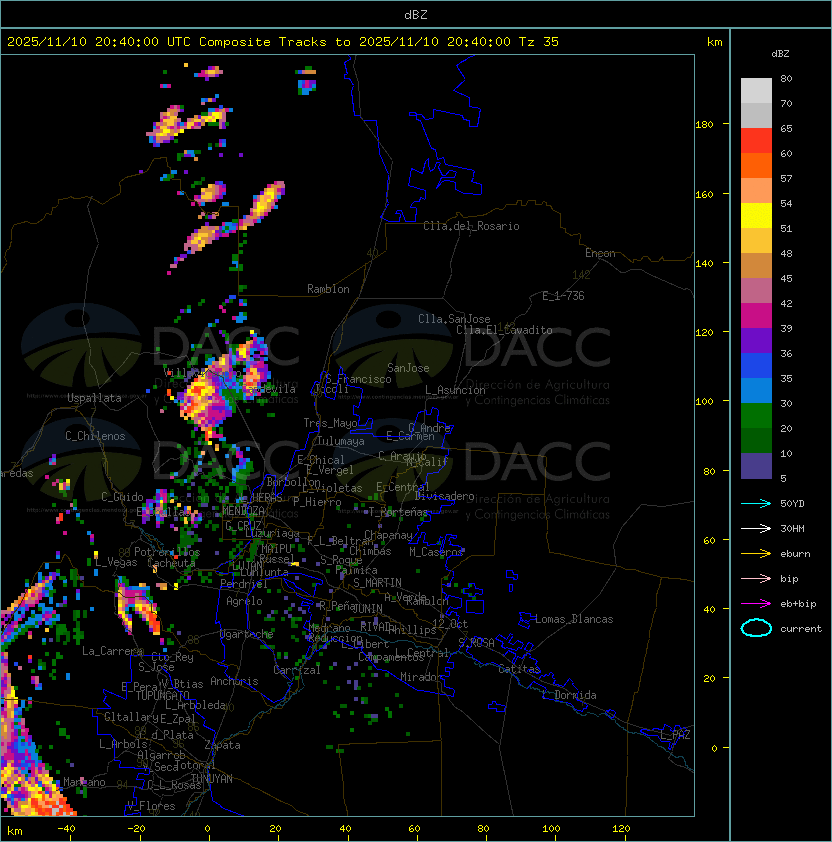Screen dimensions: 832x842
Task: Click the 'eb+bip' legend label
Action: [x=798, y=604]
